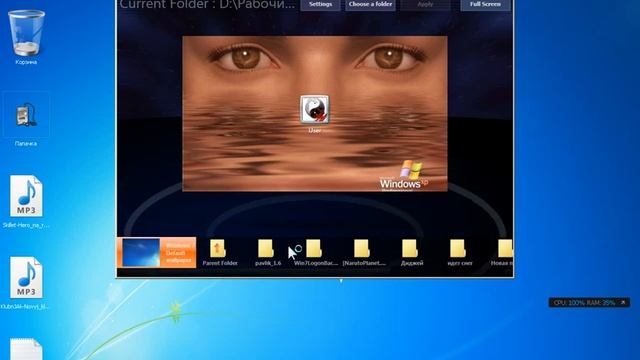Open the Settings button
The height and width of the screenshot is (360, 640).
[x=320, y=5]
